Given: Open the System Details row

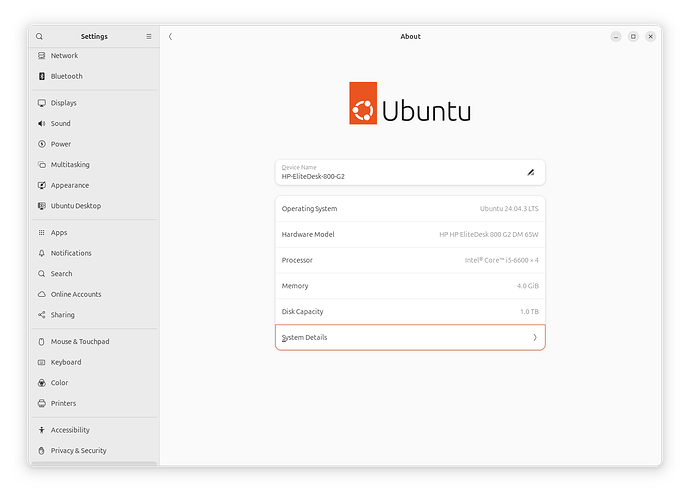Looking at the screenshot, I should pos(410,338).
